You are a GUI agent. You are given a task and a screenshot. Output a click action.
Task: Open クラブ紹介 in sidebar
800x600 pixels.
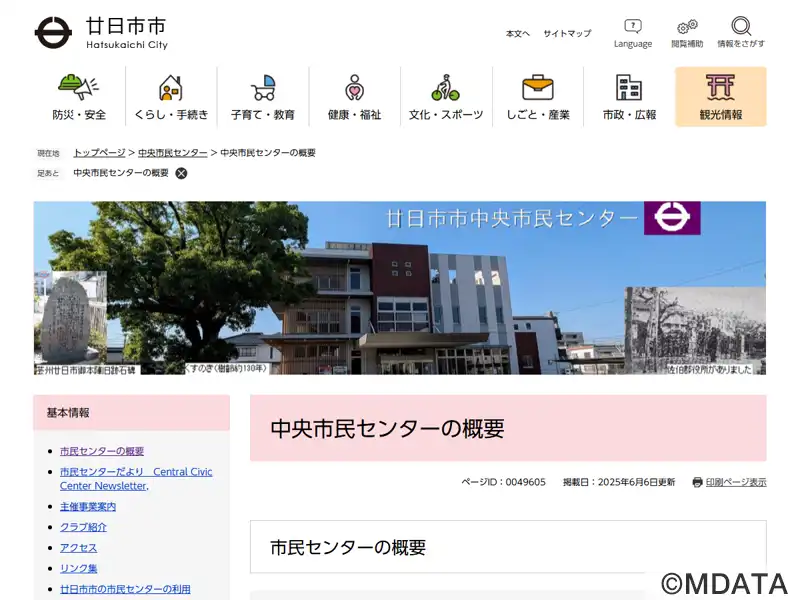click(83, 527)
